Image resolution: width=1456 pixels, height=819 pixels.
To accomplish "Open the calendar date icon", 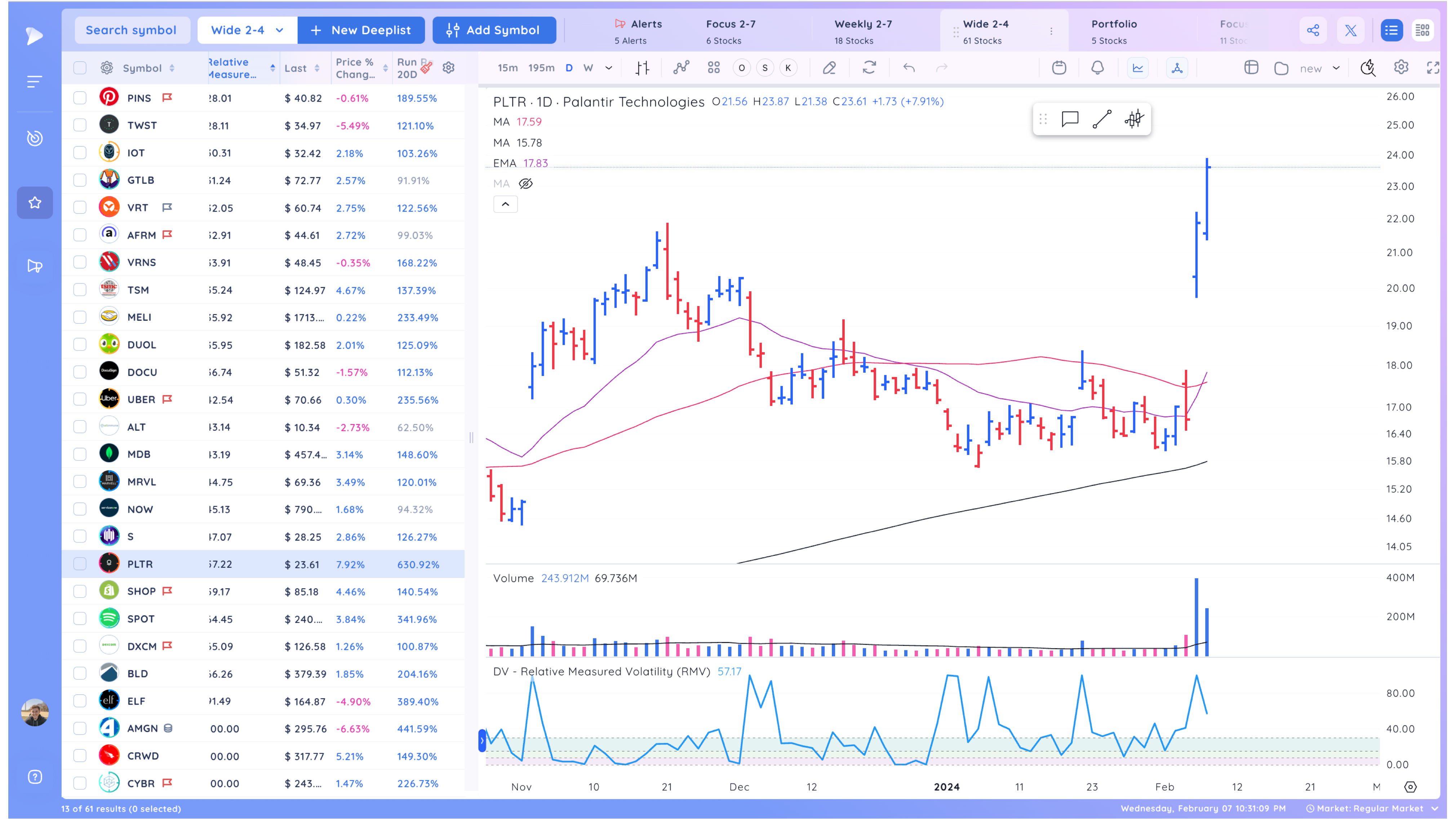I will [1059, 68].
